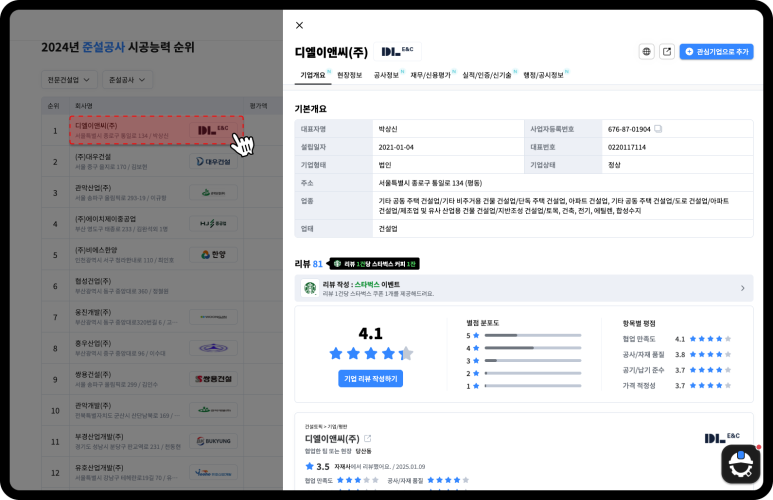Click 관심기업으로 추가 button
Image resolution: width=773 pixels, height=500 pixels.
pyautogui.click(x=716, y=51)
